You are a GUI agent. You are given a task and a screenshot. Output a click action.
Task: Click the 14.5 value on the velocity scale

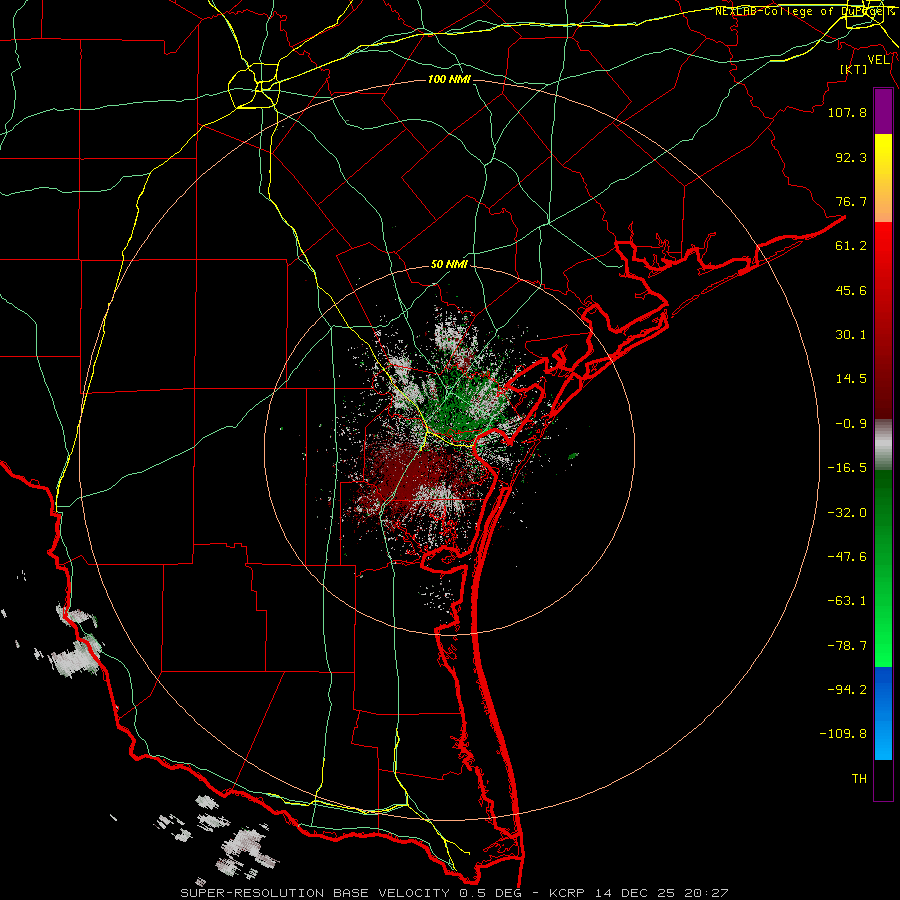(851, 379)
